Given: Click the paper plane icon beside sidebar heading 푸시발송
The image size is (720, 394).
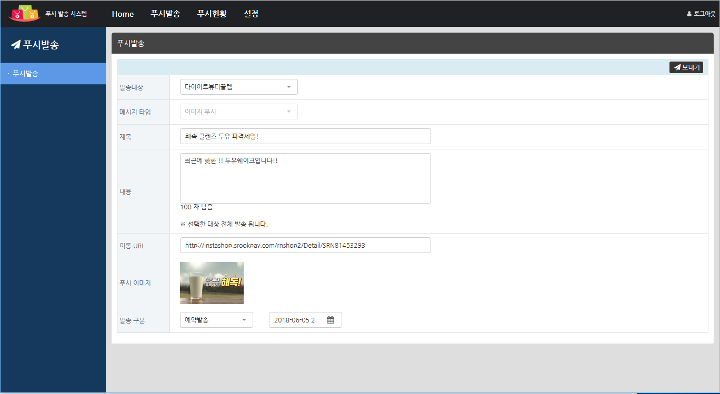Looking at the screenshot, I should [x=16, y=45].
